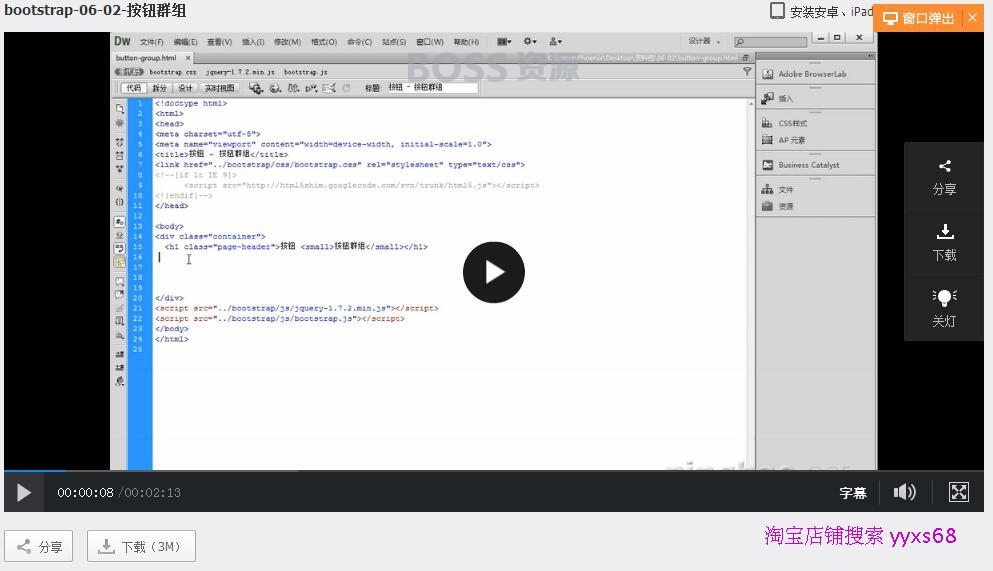Click the 源代码 source button
Image resolution: width=993 pixels, height=571 pixels.
[129, 72]
